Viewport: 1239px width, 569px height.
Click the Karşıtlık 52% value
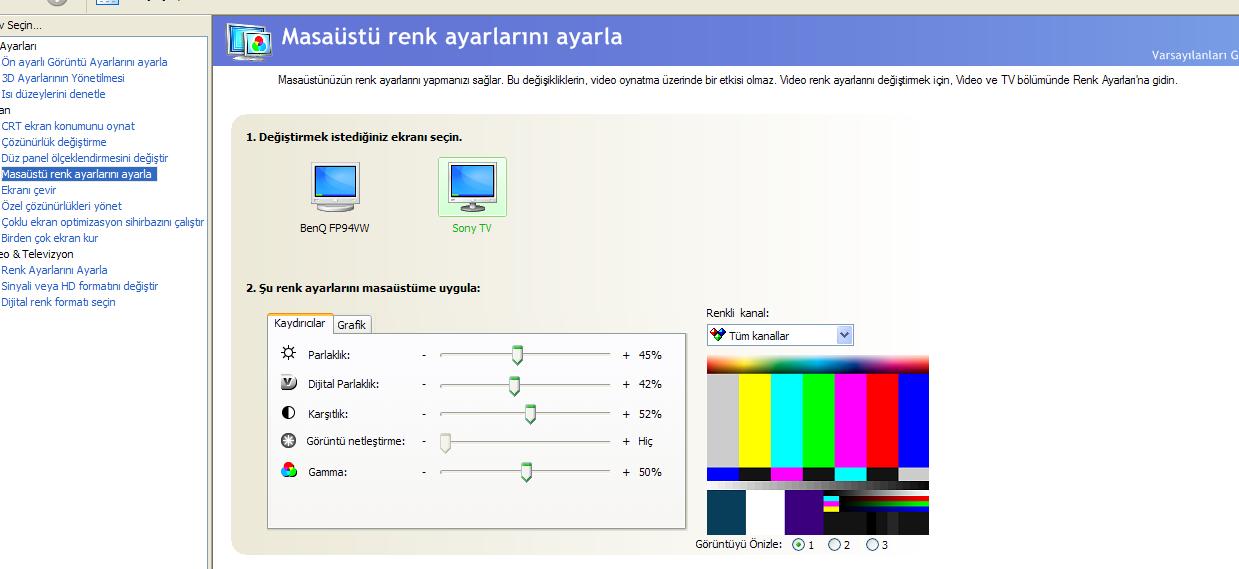click(x=650, y=414)
